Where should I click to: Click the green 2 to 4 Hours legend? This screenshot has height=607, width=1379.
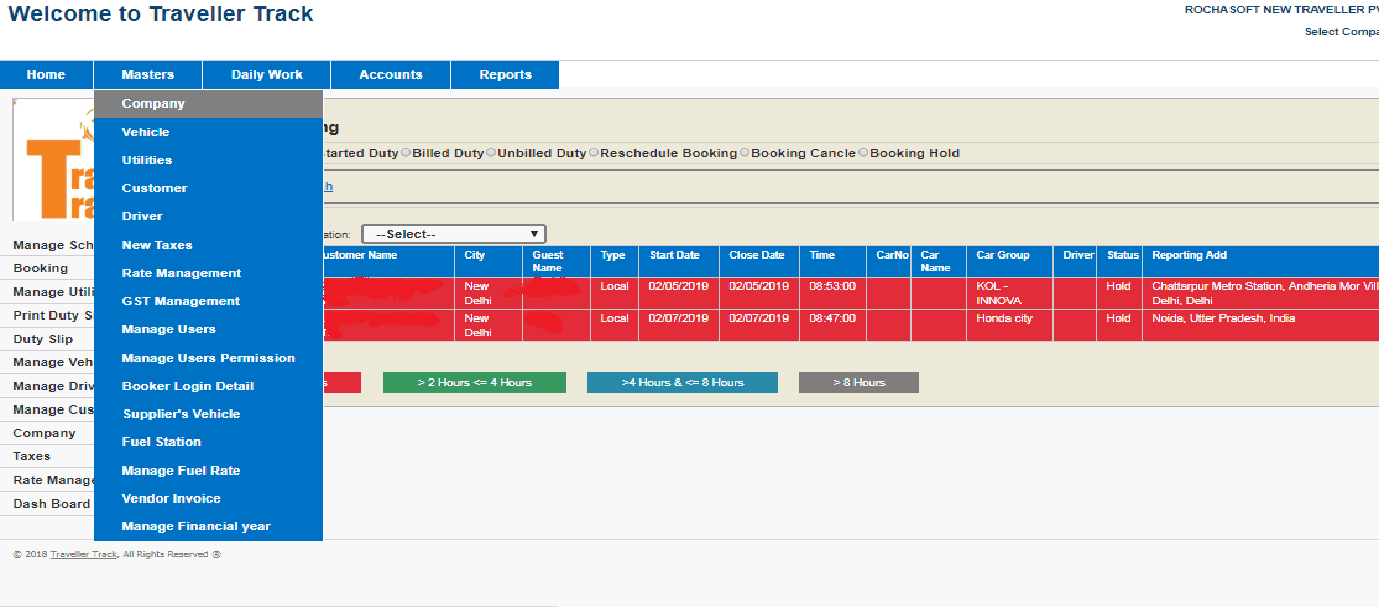(x=474, y=383)
